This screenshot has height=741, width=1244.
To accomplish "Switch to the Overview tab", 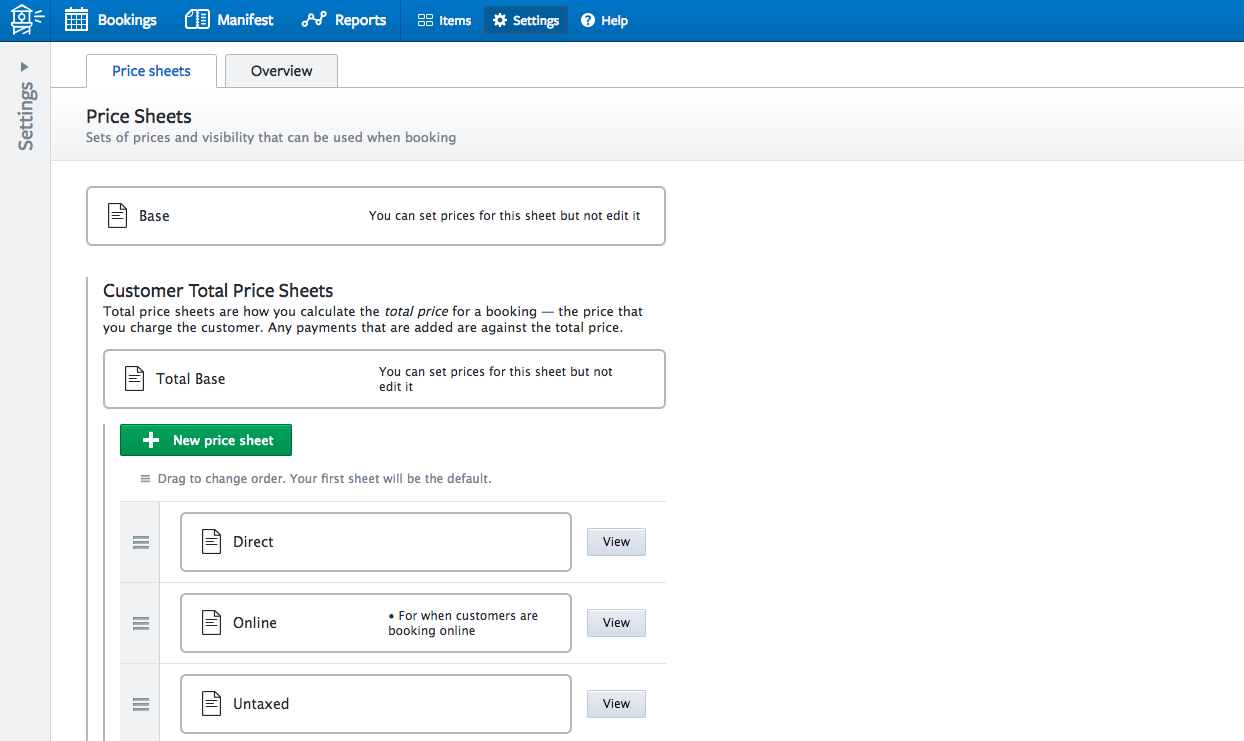I will pyautogui.click(x=281, y=71).
